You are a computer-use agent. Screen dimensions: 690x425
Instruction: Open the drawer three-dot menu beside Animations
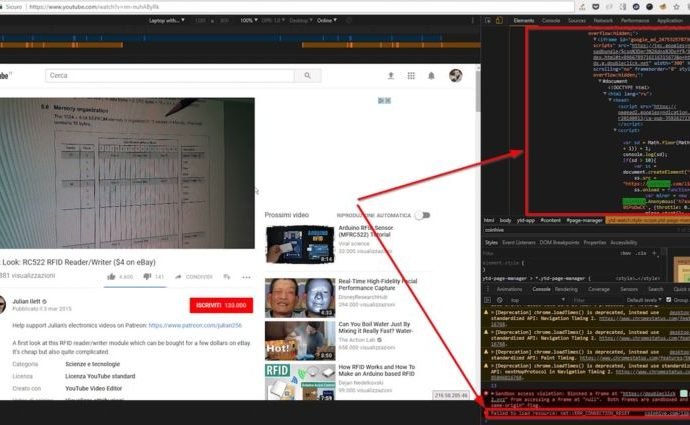click(x=487, y=289)
